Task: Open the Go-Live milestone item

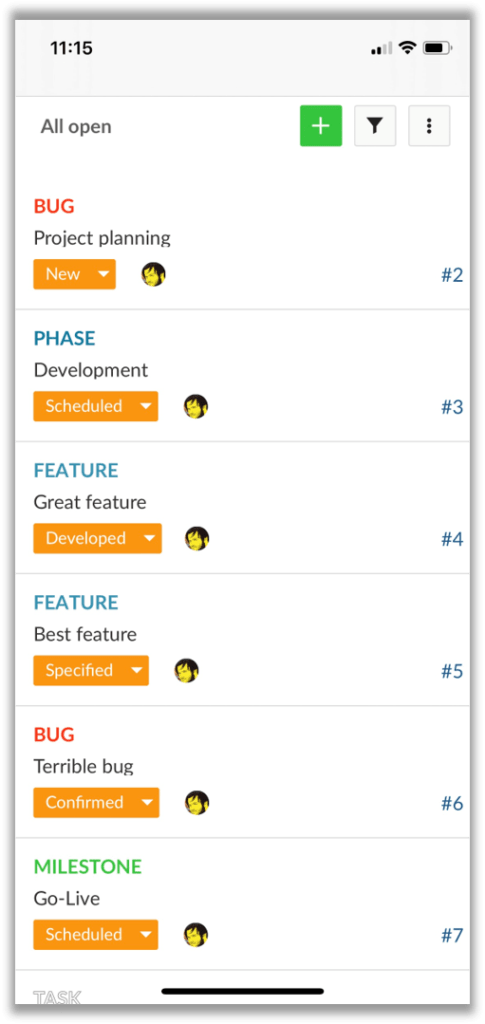Action: (x=242, y=904)
